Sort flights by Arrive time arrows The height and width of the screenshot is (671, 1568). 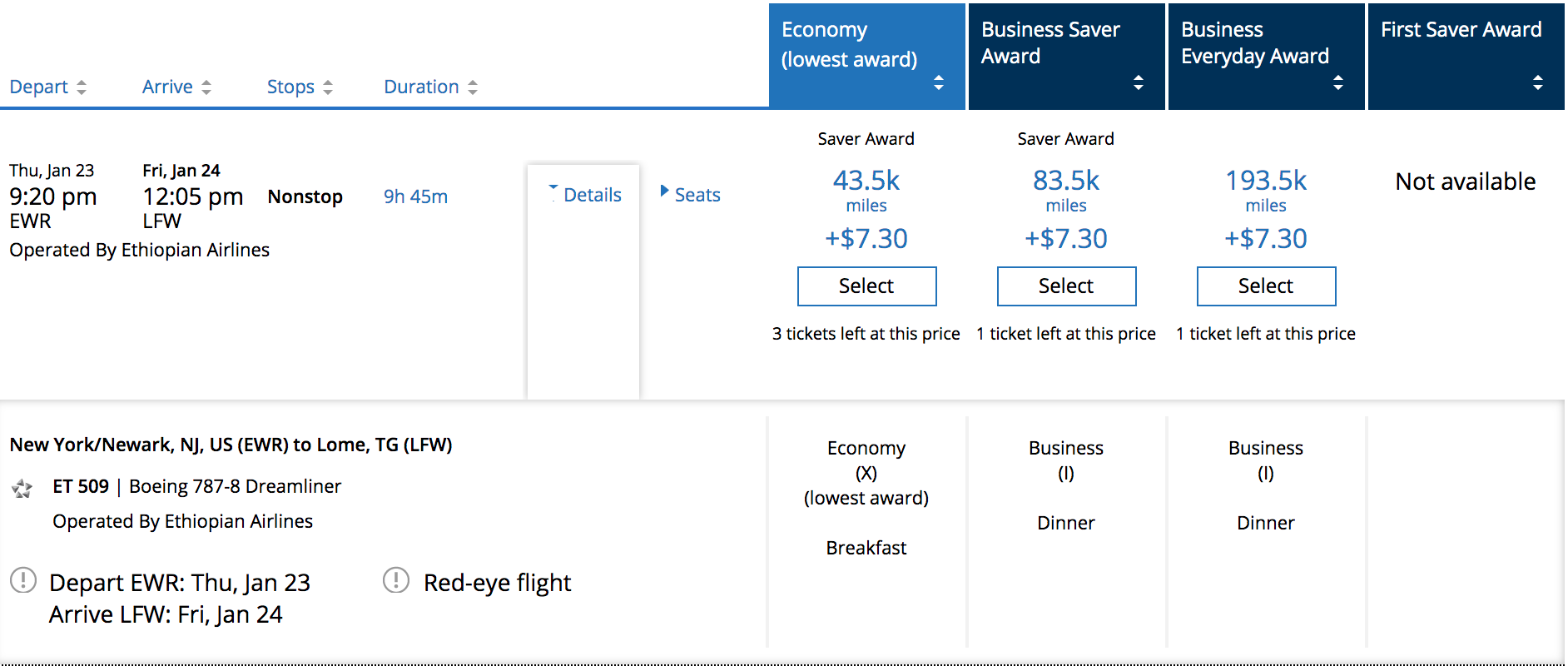206,87
